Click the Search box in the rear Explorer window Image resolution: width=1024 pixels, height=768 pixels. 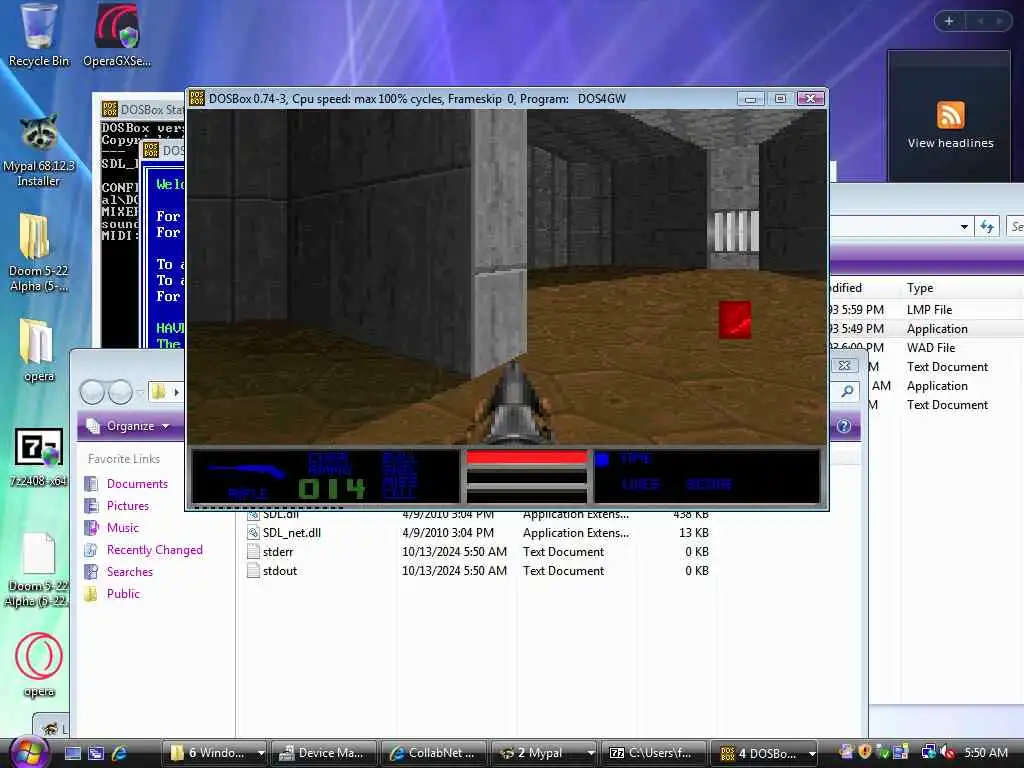(x=1016, y=227)
